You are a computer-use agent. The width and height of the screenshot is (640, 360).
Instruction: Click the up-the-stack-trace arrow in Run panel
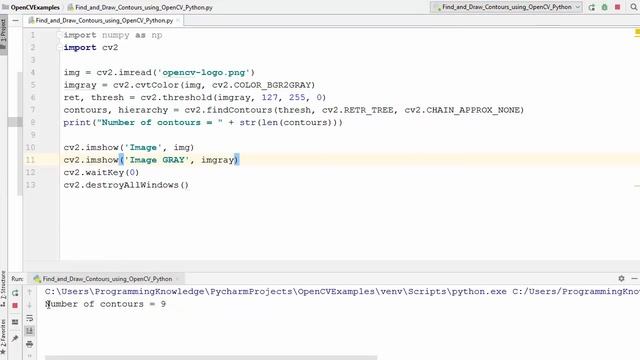29,292
